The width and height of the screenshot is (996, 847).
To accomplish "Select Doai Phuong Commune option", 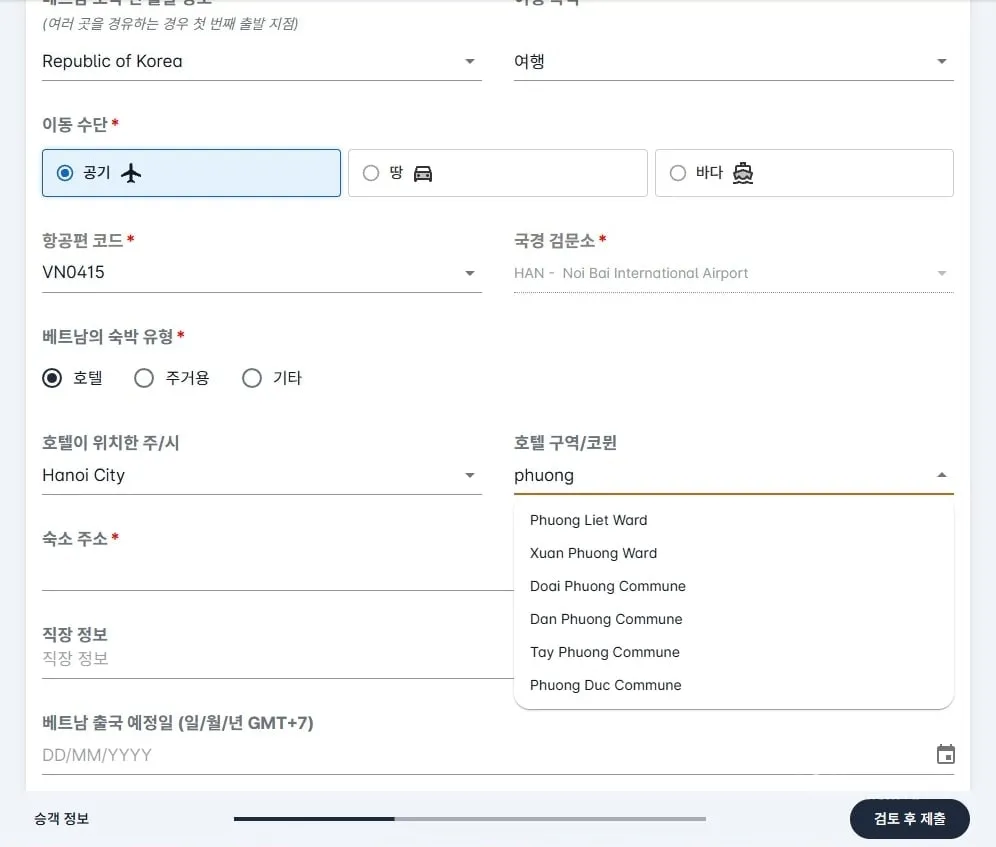I will (734, 586).
